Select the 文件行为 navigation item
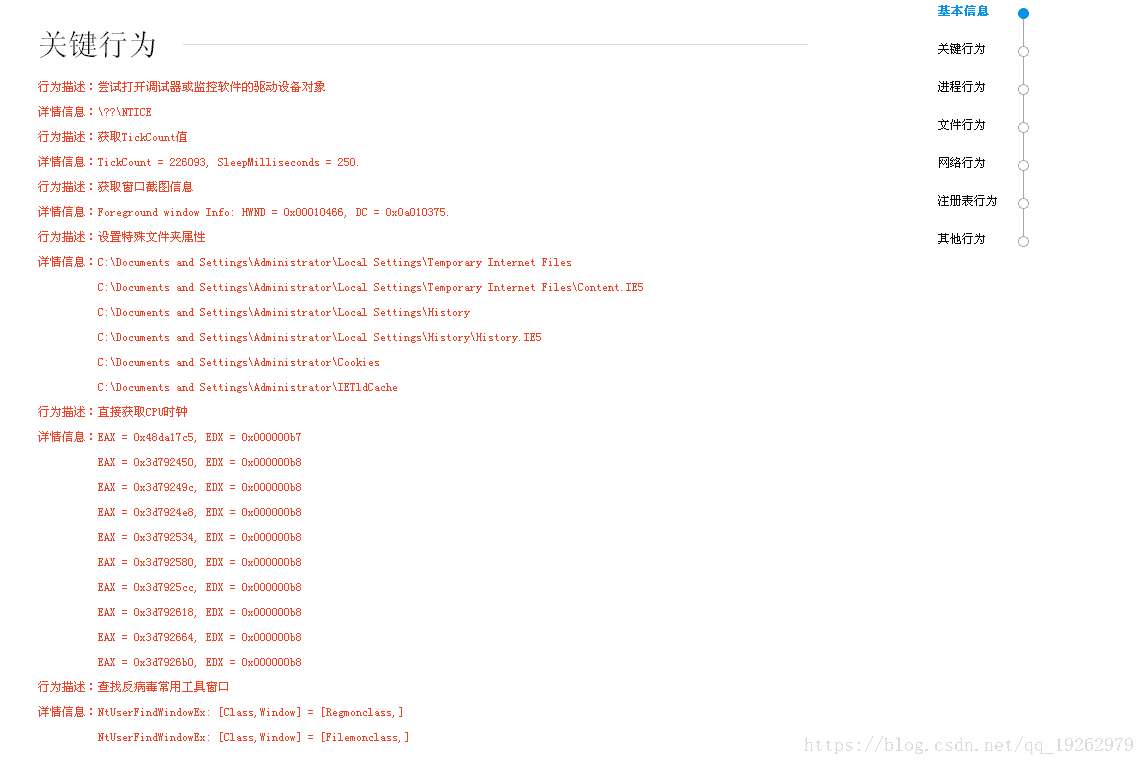This screenshot has height=765, width=1145. click(961, 125)
